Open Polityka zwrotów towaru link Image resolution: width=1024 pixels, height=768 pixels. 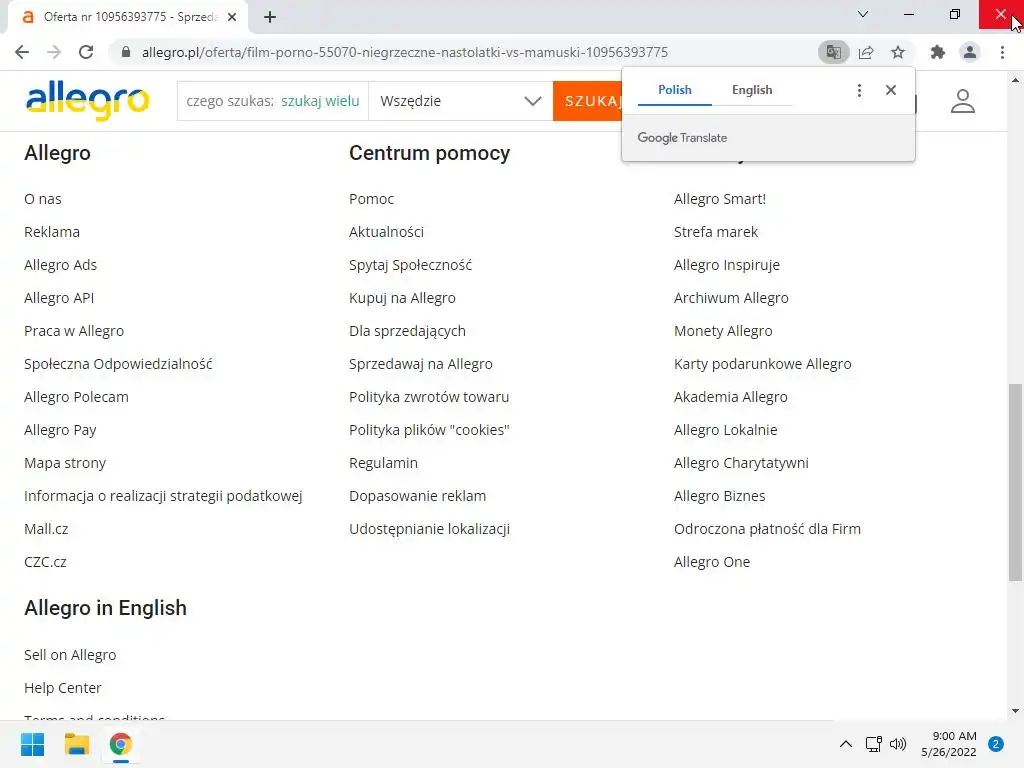429,397
